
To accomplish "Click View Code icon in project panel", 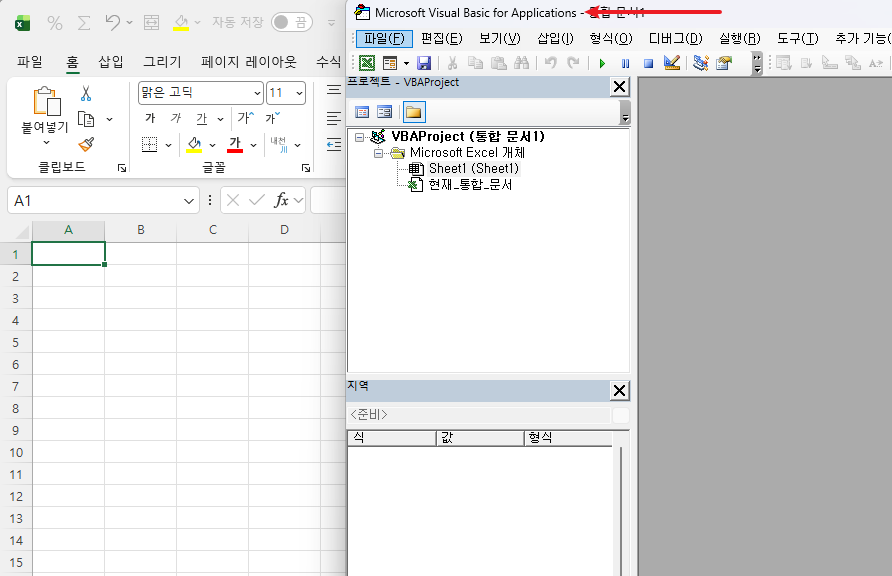I will coord(362,112).
